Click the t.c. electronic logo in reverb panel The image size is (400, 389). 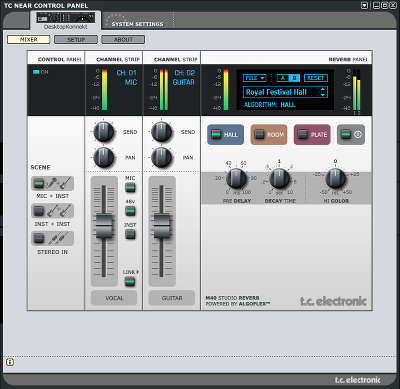point(333,301)
